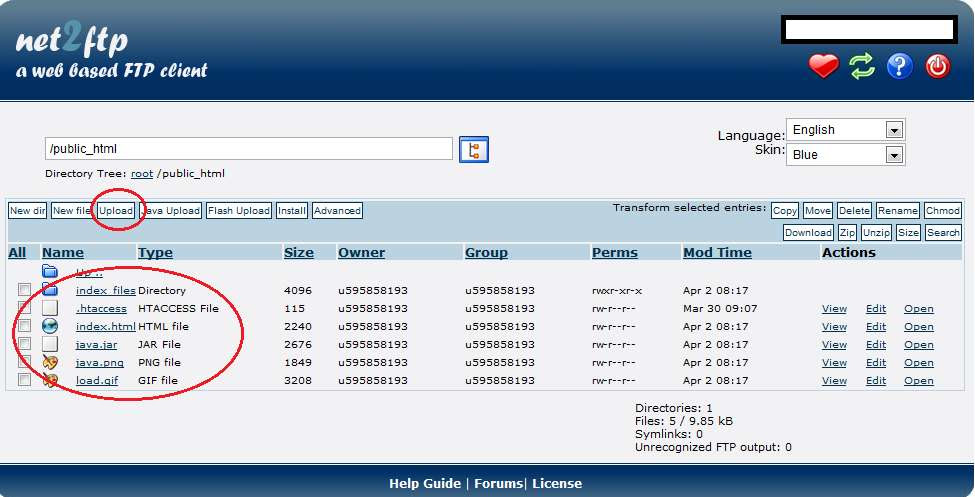Click the Zip button
The image size is (975, 497).
coord(847,233)
